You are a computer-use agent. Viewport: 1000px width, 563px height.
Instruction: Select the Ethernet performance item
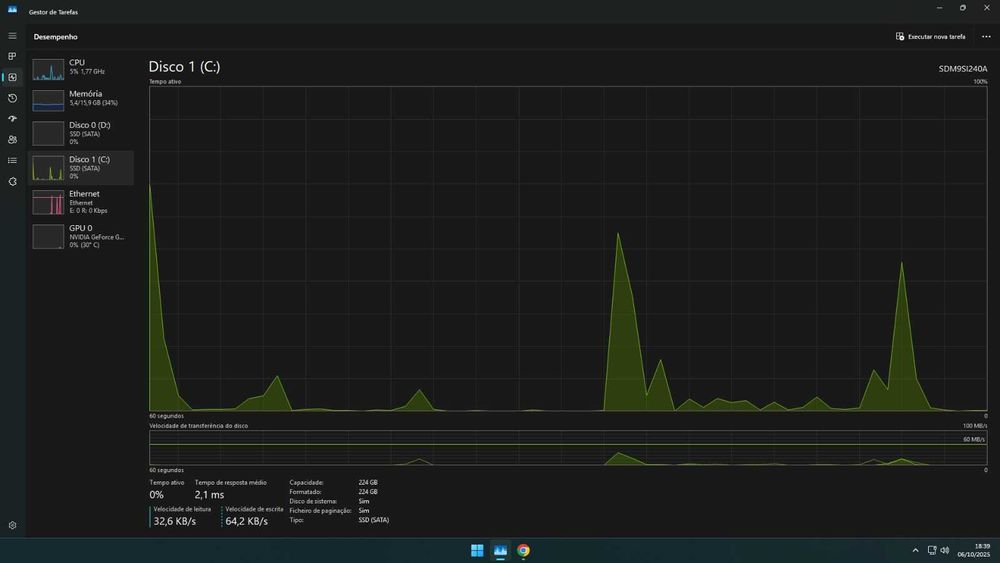pos(81,202)
